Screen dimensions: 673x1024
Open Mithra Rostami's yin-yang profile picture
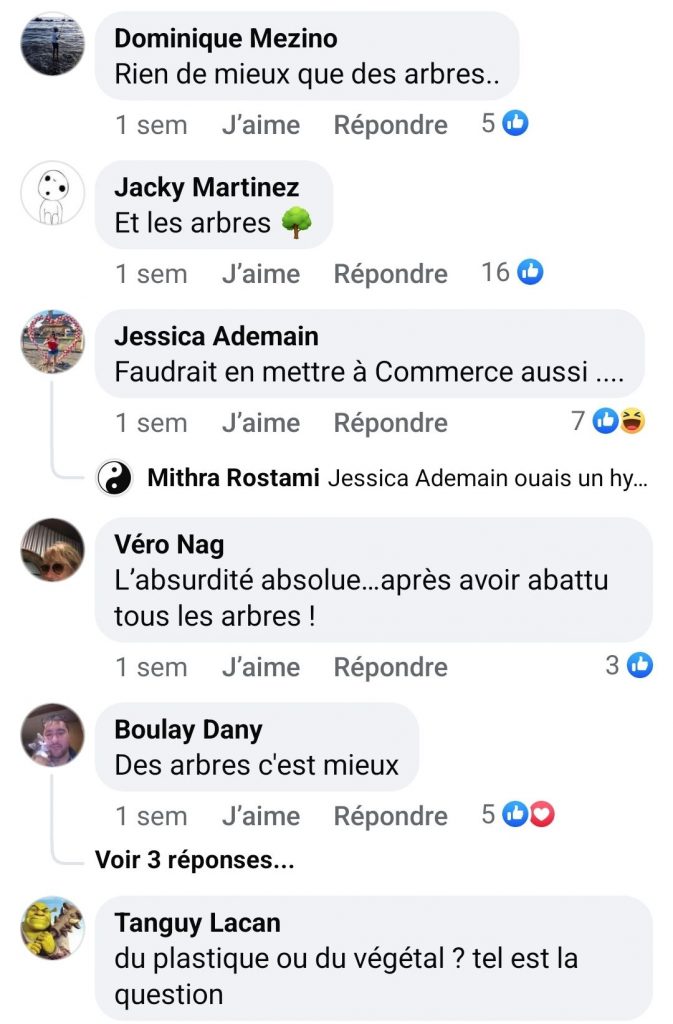tap(114, 479)
